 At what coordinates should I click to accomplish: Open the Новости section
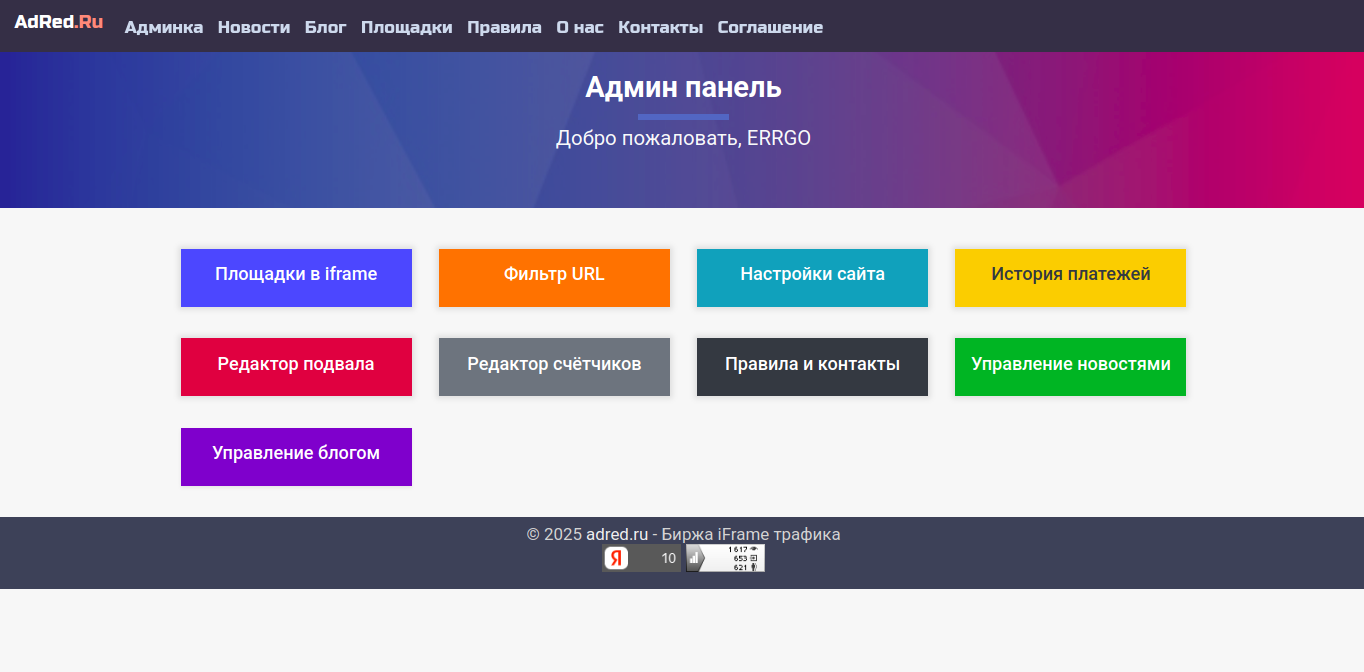point(253,27)
